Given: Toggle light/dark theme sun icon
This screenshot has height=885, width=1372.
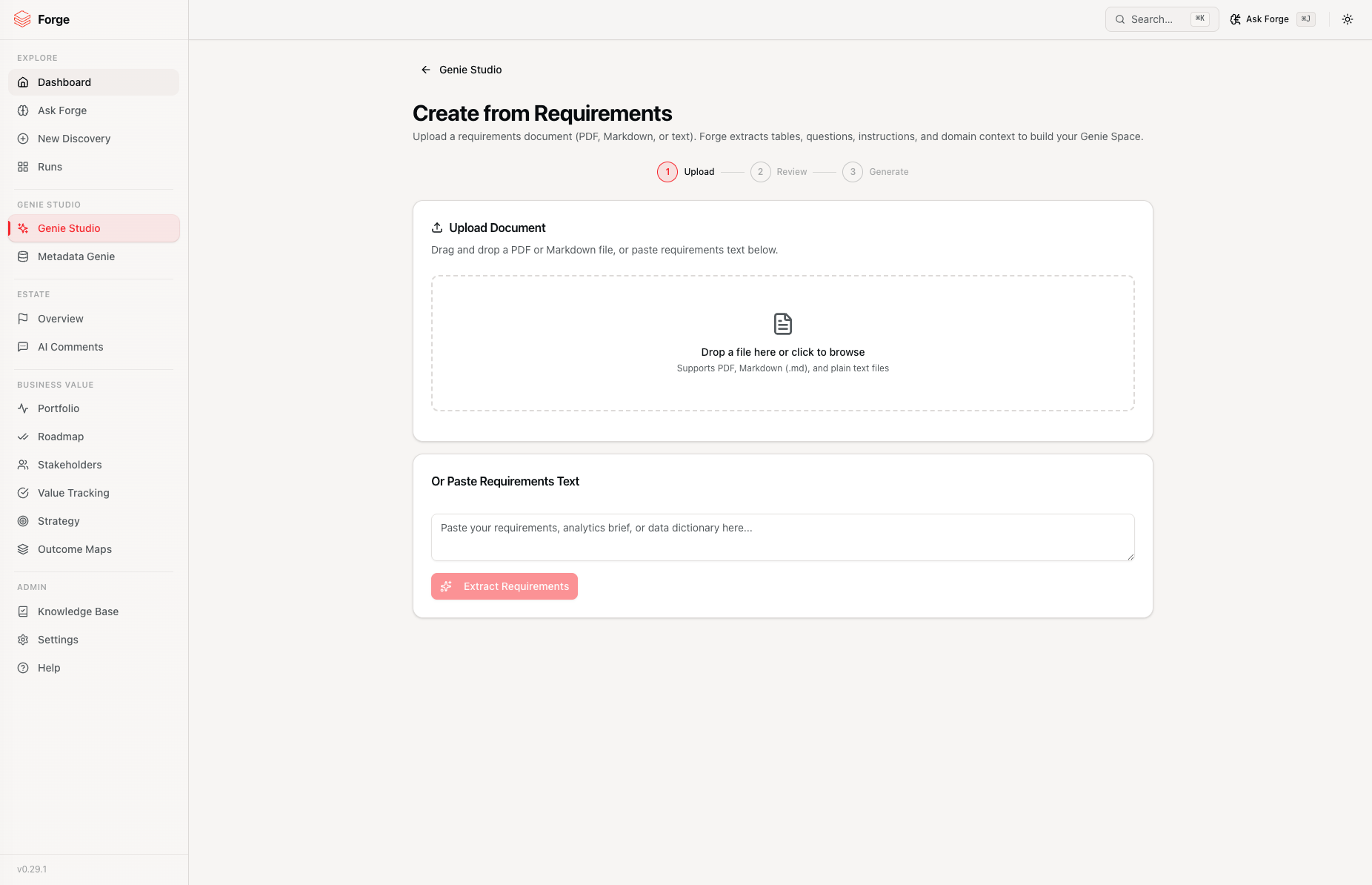Looking at the screenshot, I should (x=1348, y=19).
